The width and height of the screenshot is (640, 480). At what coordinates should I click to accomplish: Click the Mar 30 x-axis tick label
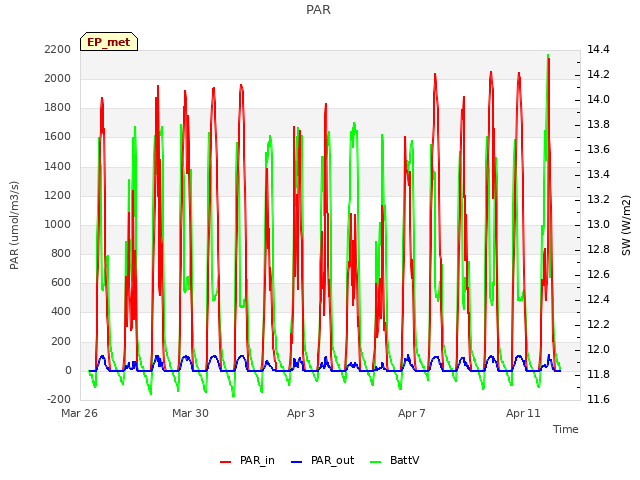click(190, 413)
